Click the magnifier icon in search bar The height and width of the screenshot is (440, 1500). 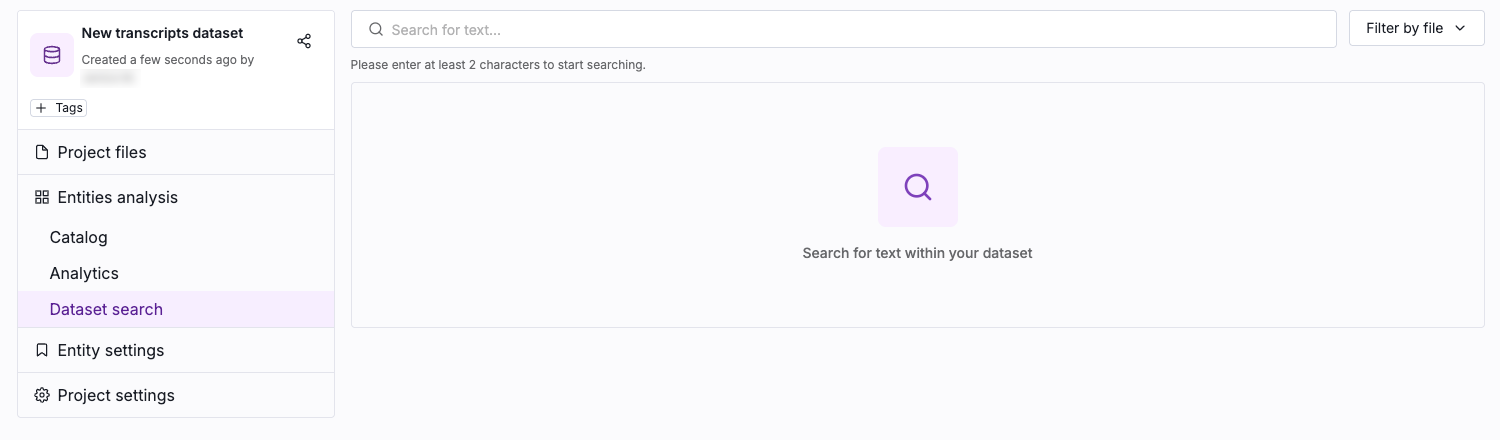click(x=376, y=29)
